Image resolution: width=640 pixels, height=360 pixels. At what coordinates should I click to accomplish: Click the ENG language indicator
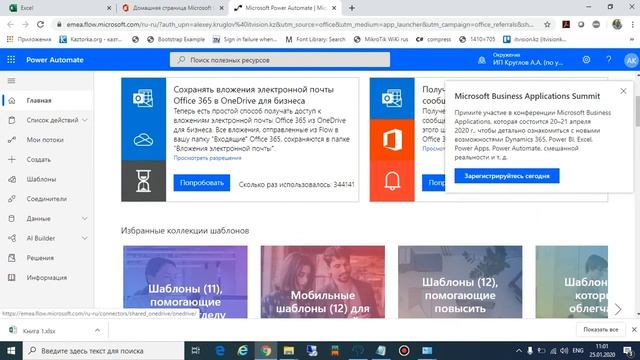(x=578, y=351)
